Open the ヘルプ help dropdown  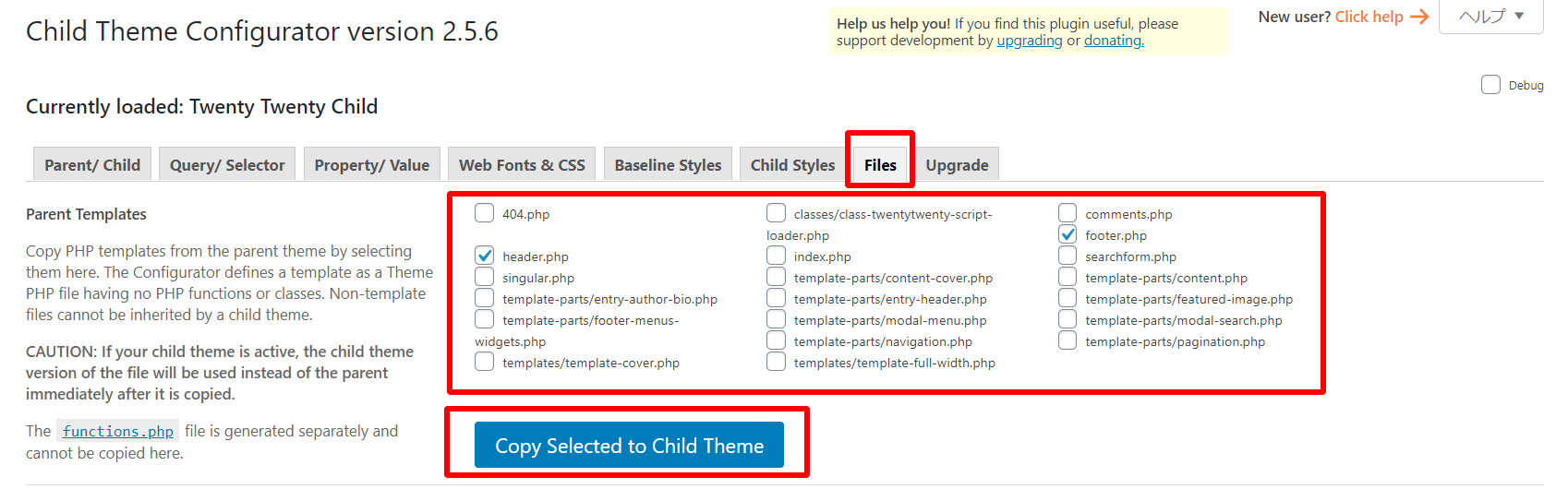[1490, 17]
